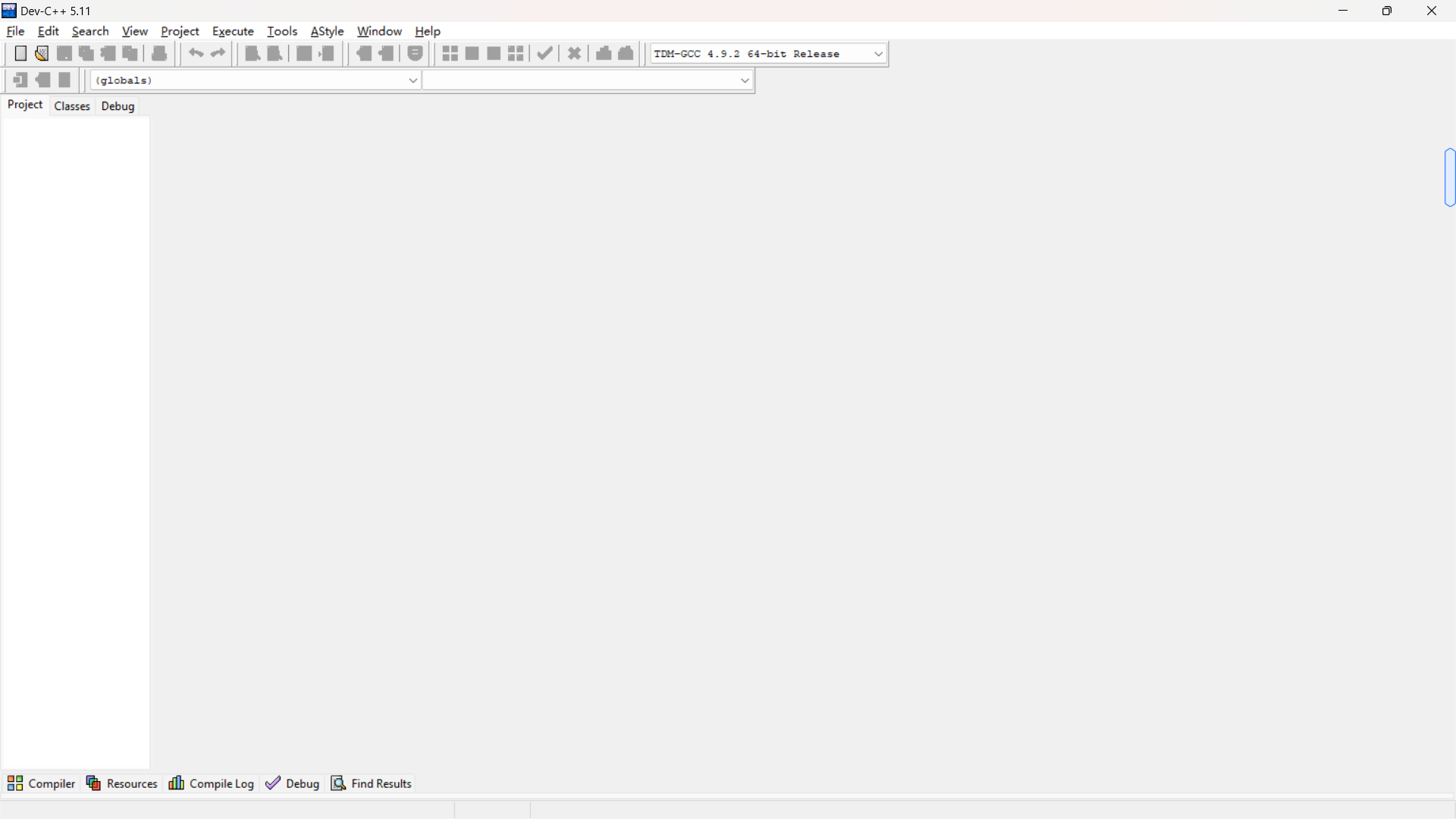1456x819 pixels.
Task: Expand the (globals) scope dropdown
Action: pyautogui.click(x=413, y=80)
